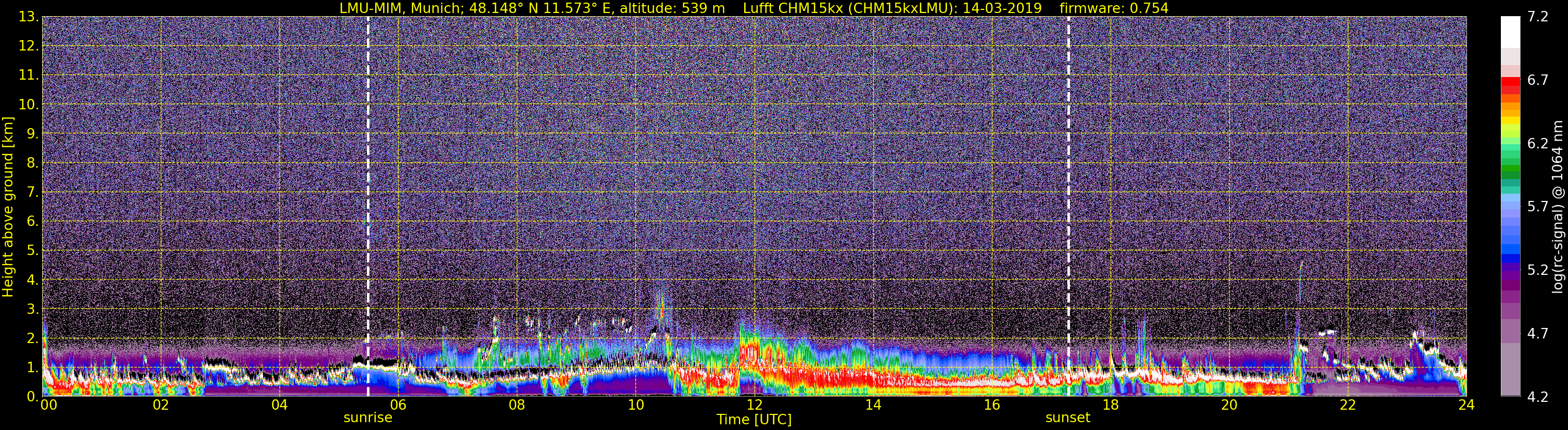This screenshot has width=1568, height=430.
Task: Click the '02' tick on the time axis
Action: 161,406
